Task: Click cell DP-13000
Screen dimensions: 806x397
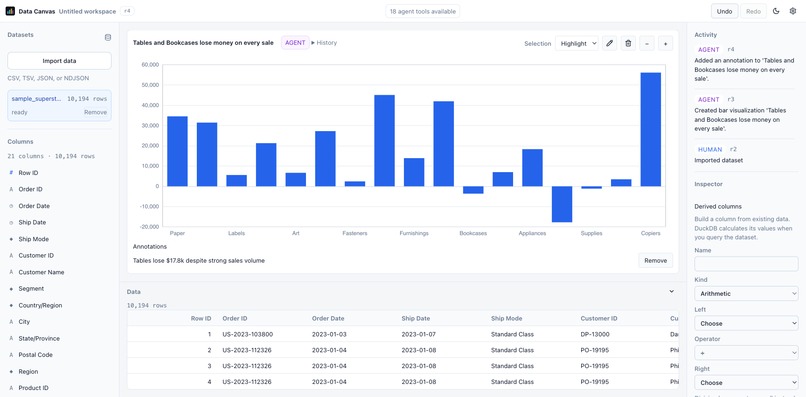Action: [595, 334]
